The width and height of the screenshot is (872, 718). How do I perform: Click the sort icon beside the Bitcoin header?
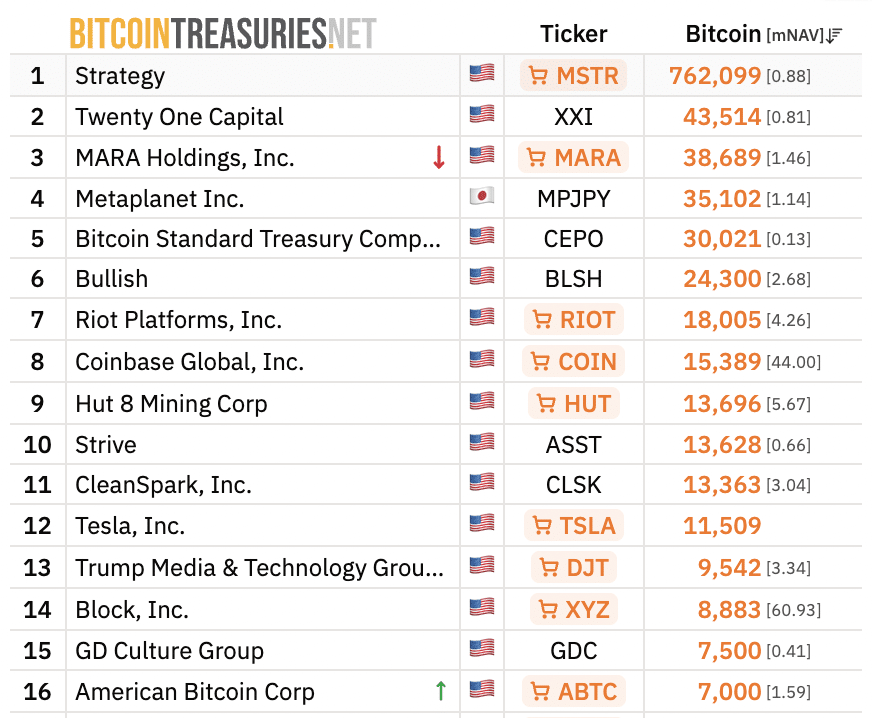click(836, 35)
